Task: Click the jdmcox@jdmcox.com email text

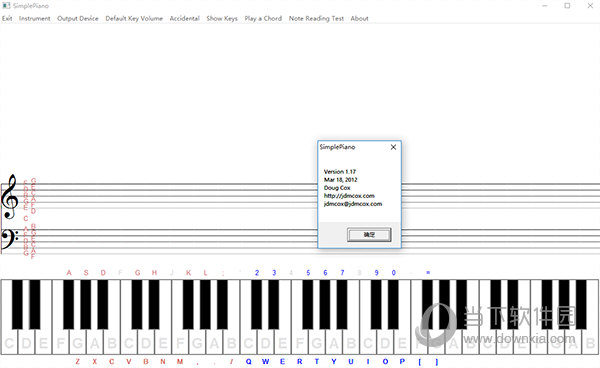Action: tap(353, 204)
